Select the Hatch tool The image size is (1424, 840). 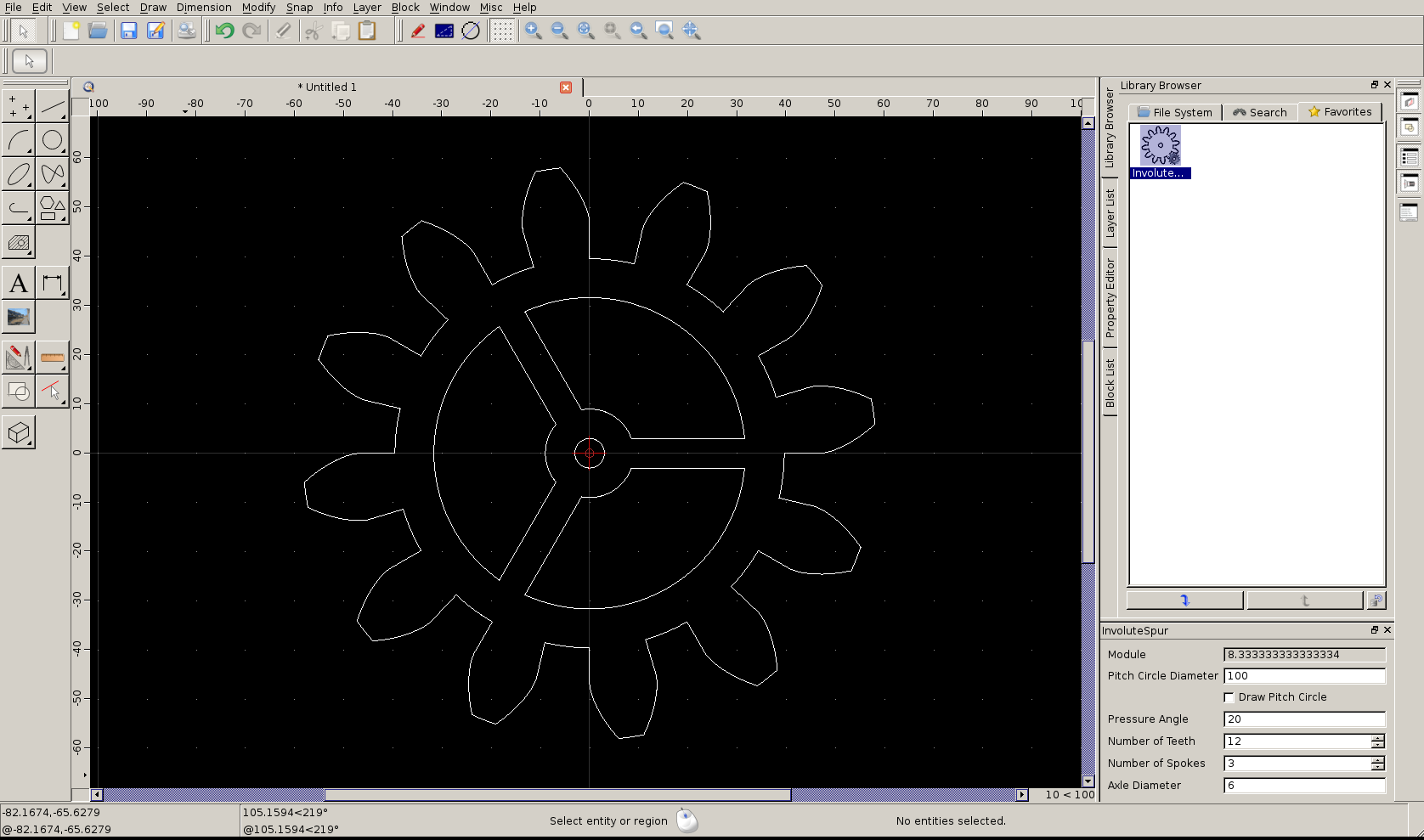[19, 243]
